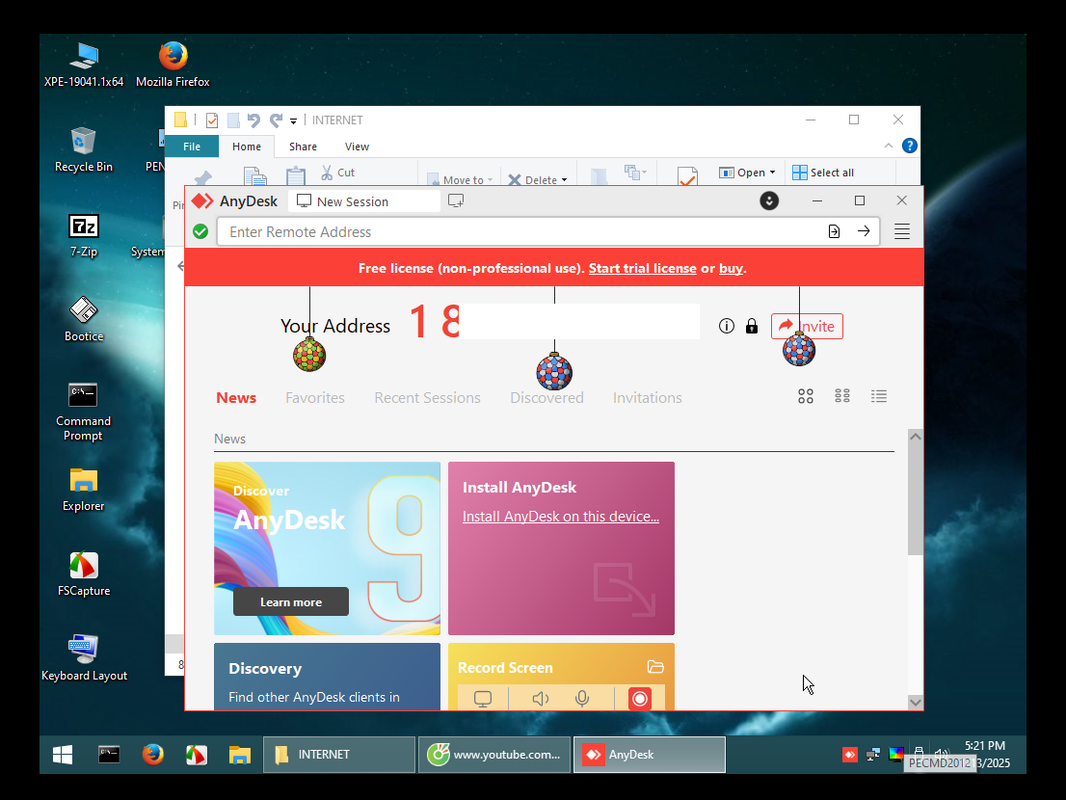Switch to the Invitations tab
This screenshot has width=1066, height=800.
(x=647, y=398)
